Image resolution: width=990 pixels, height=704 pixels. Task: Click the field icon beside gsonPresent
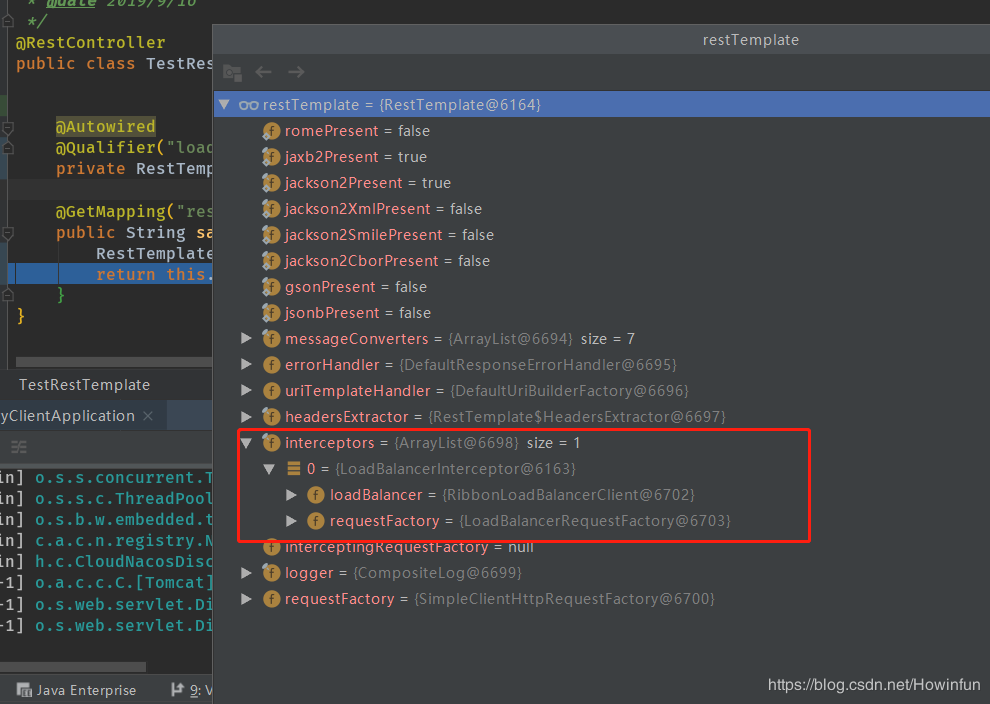click(271, 287)
